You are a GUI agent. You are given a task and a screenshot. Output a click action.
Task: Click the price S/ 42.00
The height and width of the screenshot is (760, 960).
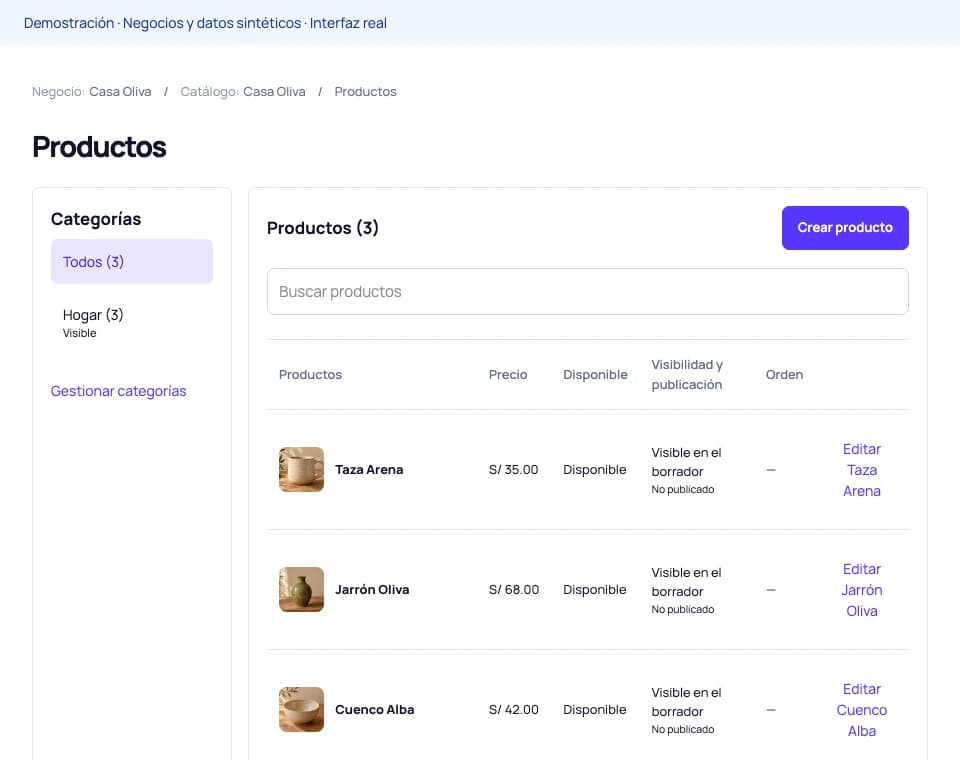514,710
